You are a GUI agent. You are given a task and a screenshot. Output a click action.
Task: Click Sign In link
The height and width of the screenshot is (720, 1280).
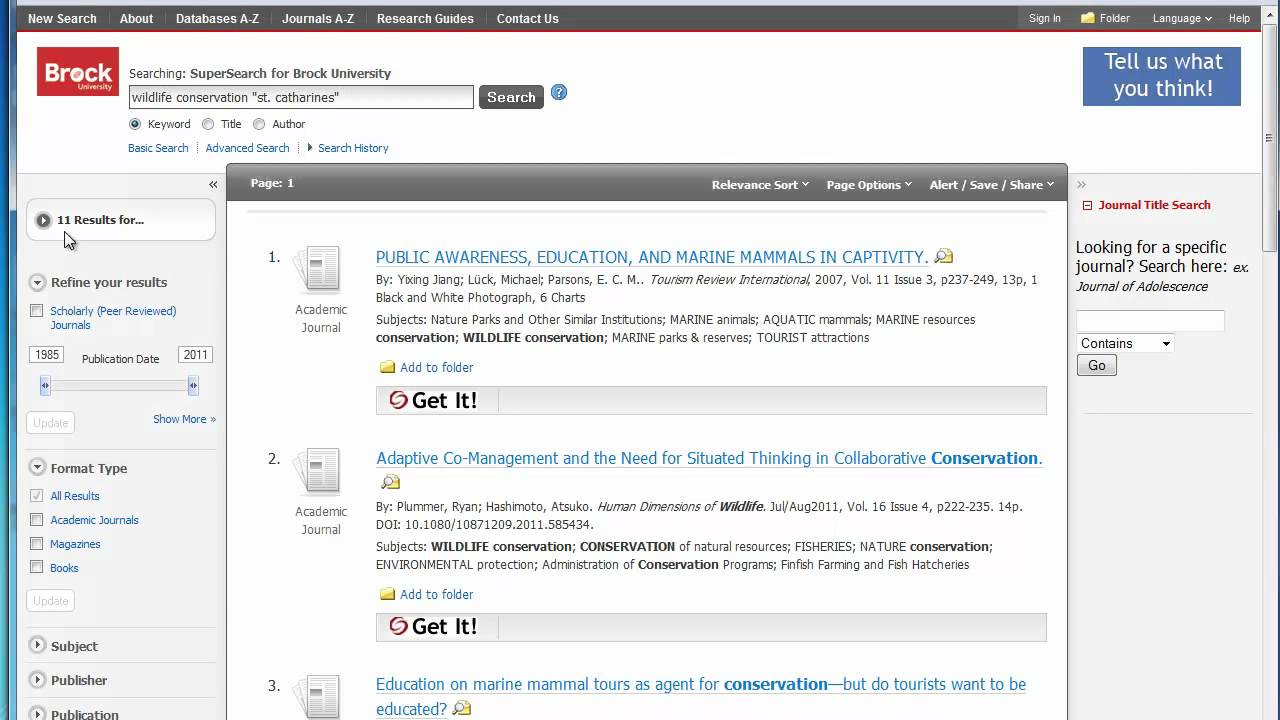[x=1044, y=18]
